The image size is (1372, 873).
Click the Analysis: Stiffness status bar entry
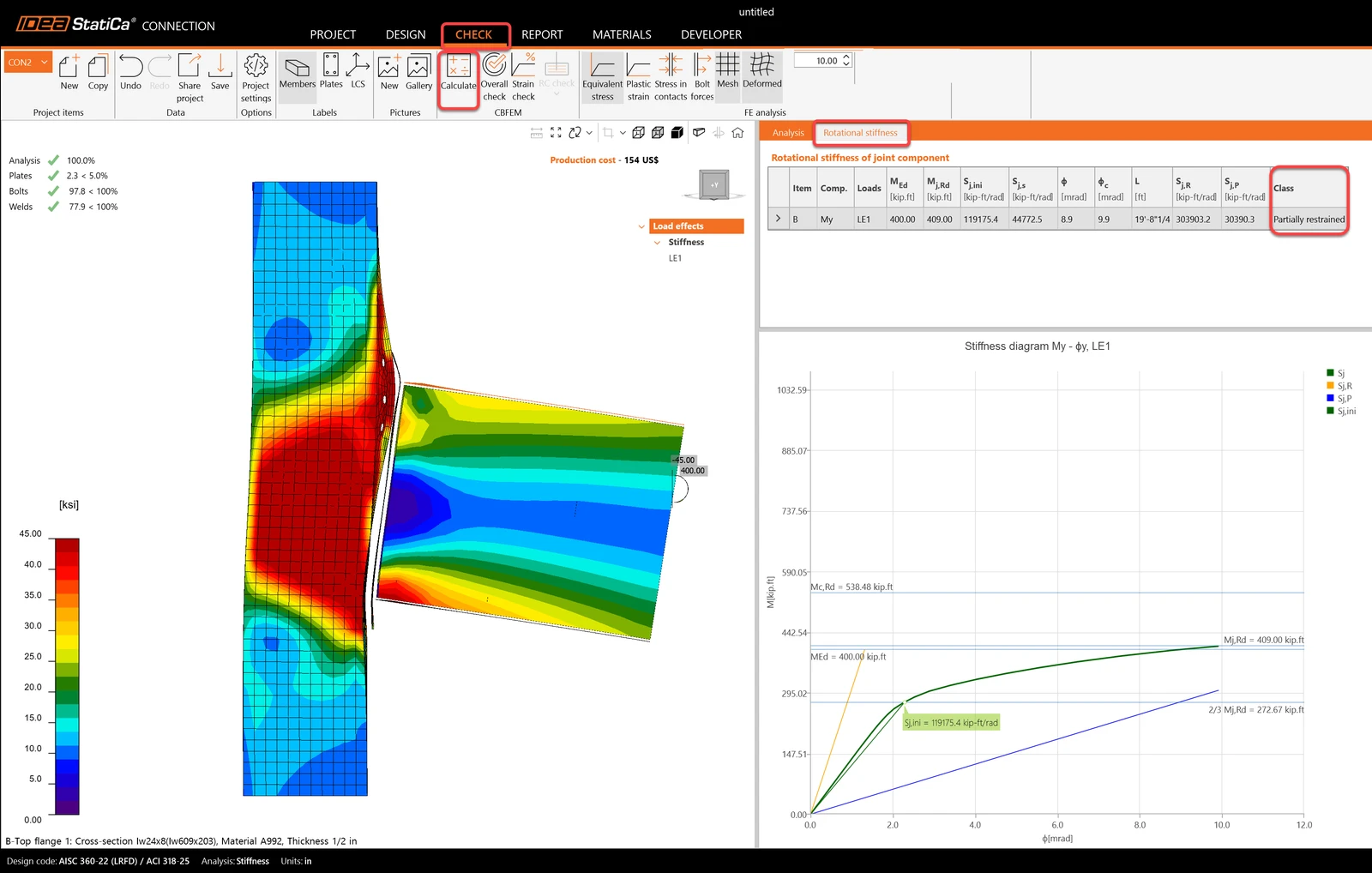click(235, 861)
